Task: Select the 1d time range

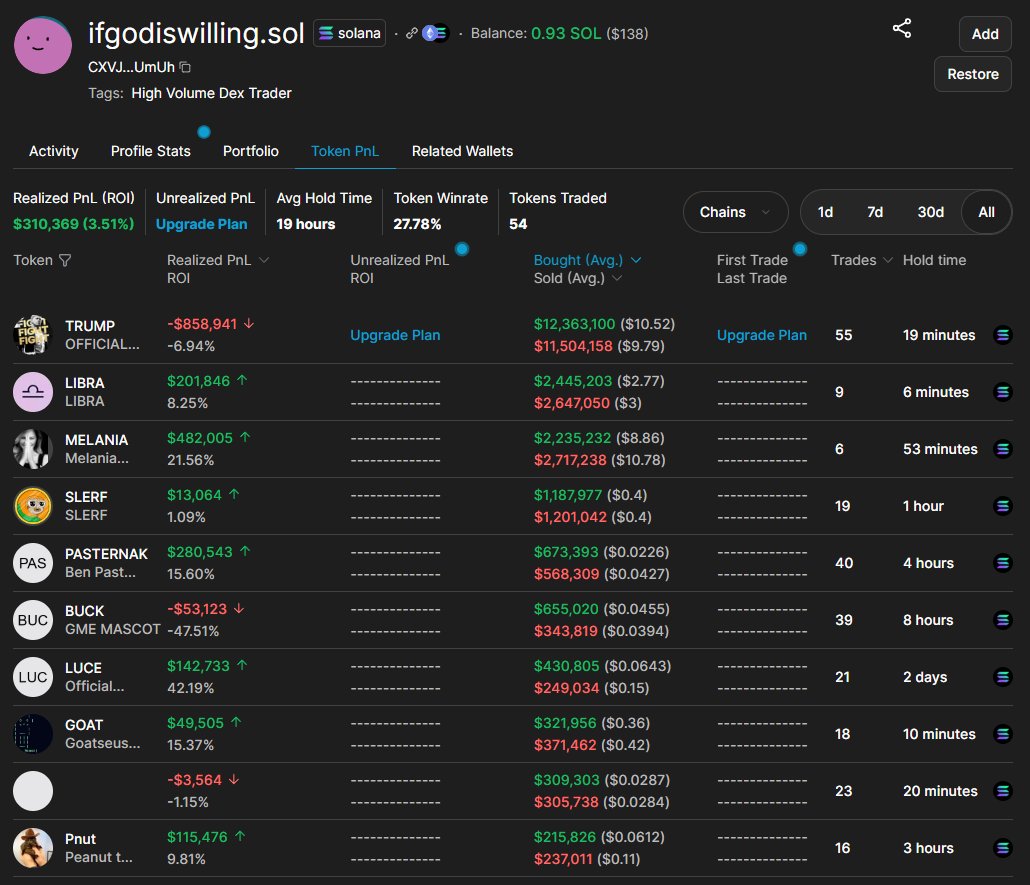Action: [825, 212]
